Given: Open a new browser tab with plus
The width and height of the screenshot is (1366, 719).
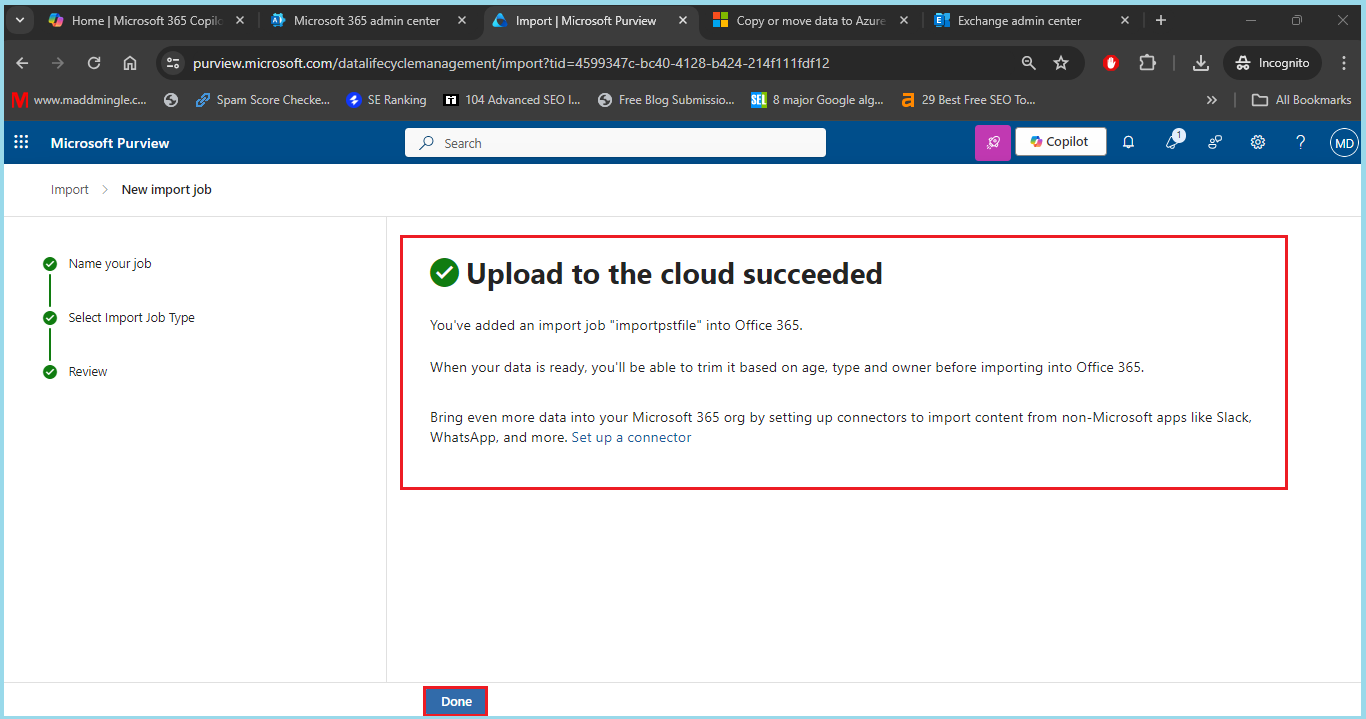Looking at the screenshot, I should point(1161,20).
